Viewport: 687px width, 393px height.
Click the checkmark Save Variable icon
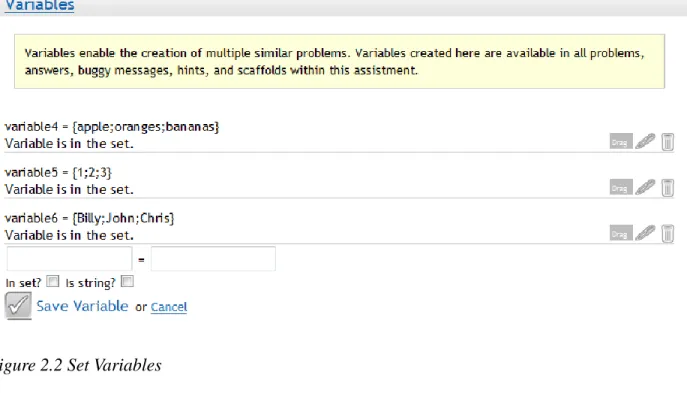(18, 305)
